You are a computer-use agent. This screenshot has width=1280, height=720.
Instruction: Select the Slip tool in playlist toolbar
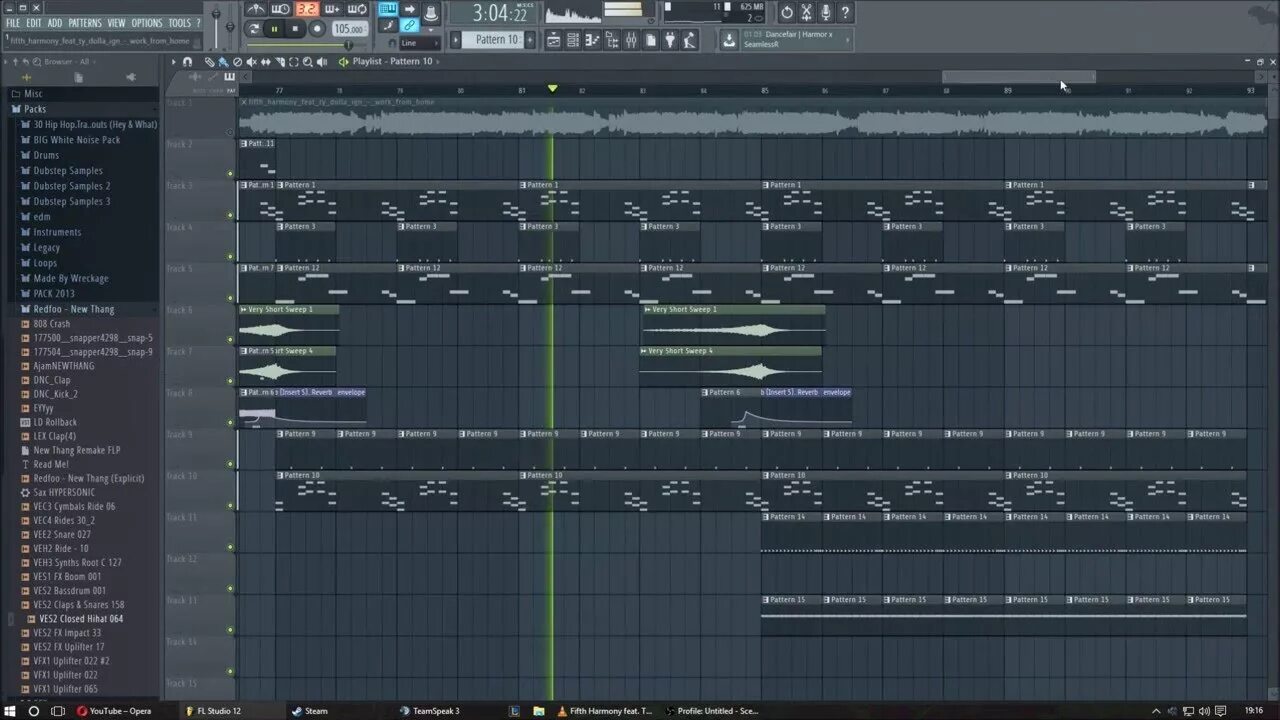tap(265, 62)
